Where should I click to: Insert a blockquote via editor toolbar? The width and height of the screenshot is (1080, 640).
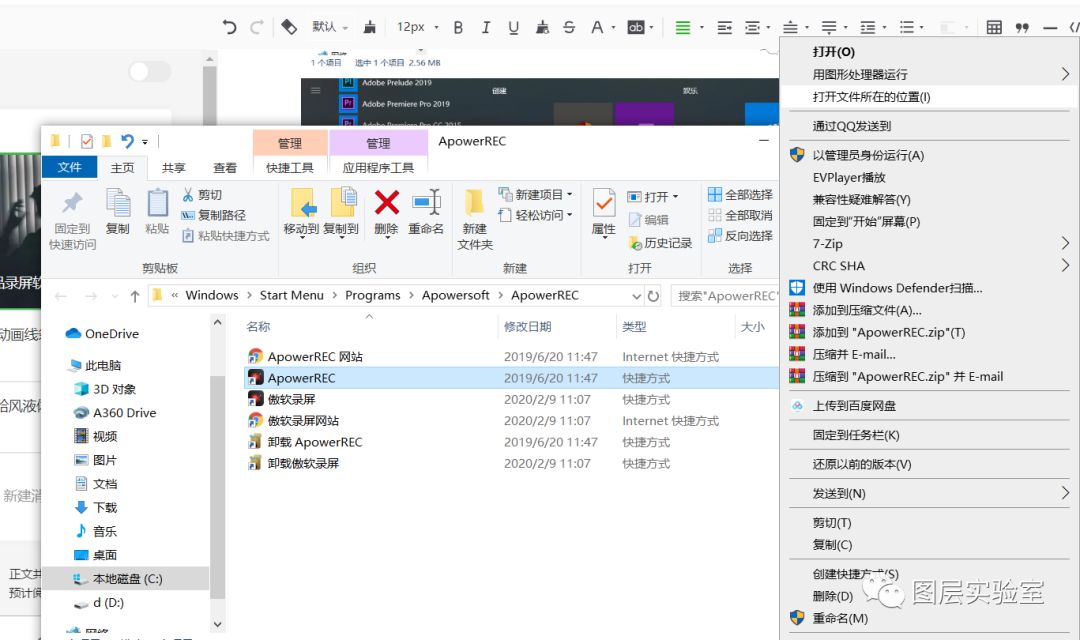click(1022, 27)
